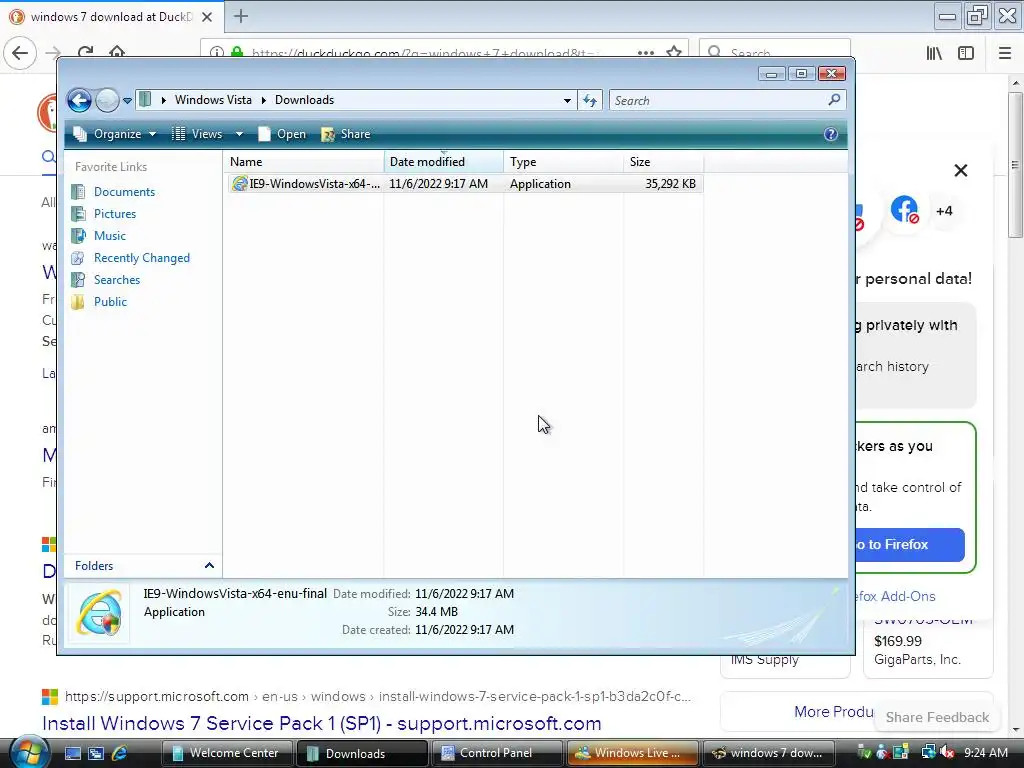Bookmark the page with the star icon
This screenshot has height=768, width=1024.
(674, 52)
